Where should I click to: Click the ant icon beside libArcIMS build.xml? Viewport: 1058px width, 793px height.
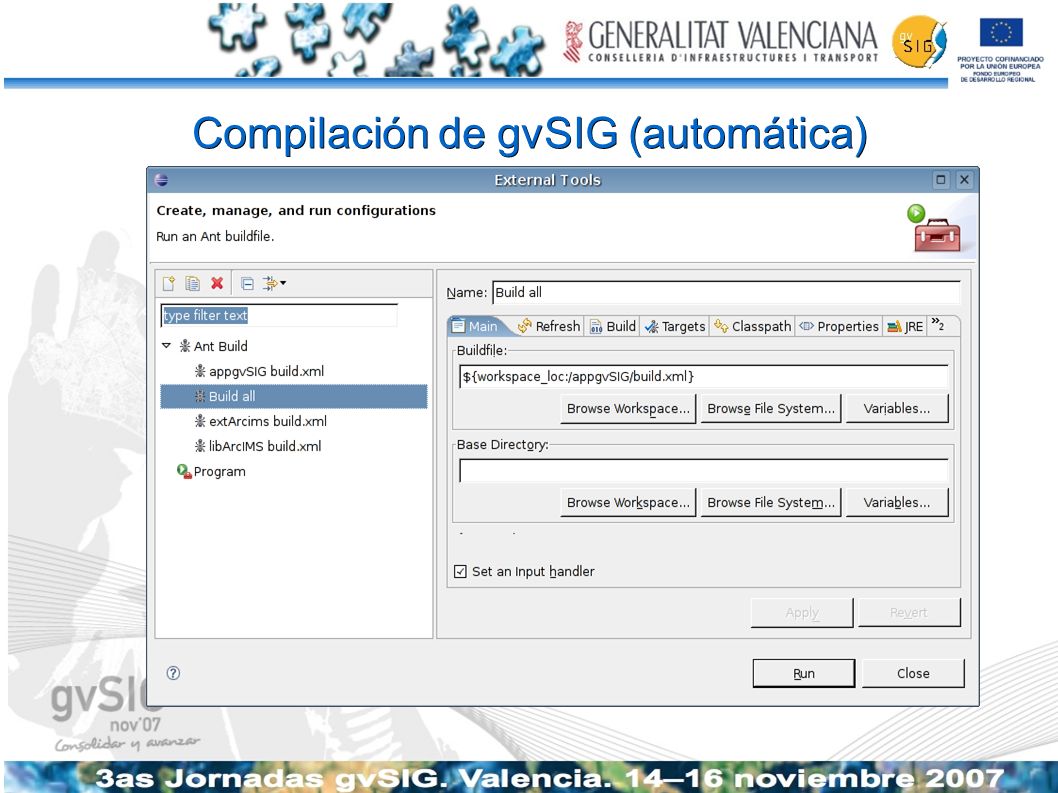click(x=200, y=446)
